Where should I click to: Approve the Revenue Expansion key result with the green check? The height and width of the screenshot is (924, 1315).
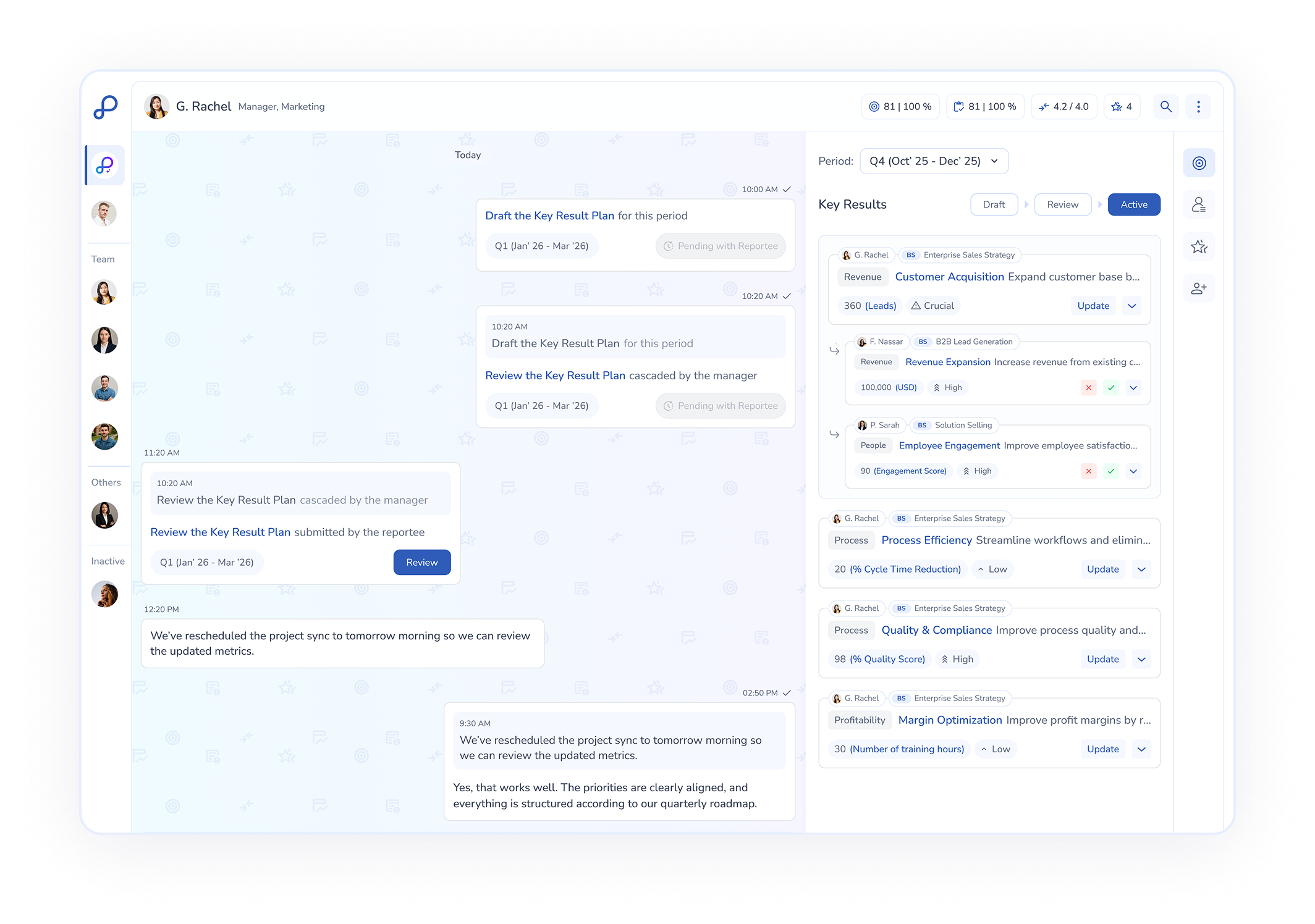[x=1110, y=388]
